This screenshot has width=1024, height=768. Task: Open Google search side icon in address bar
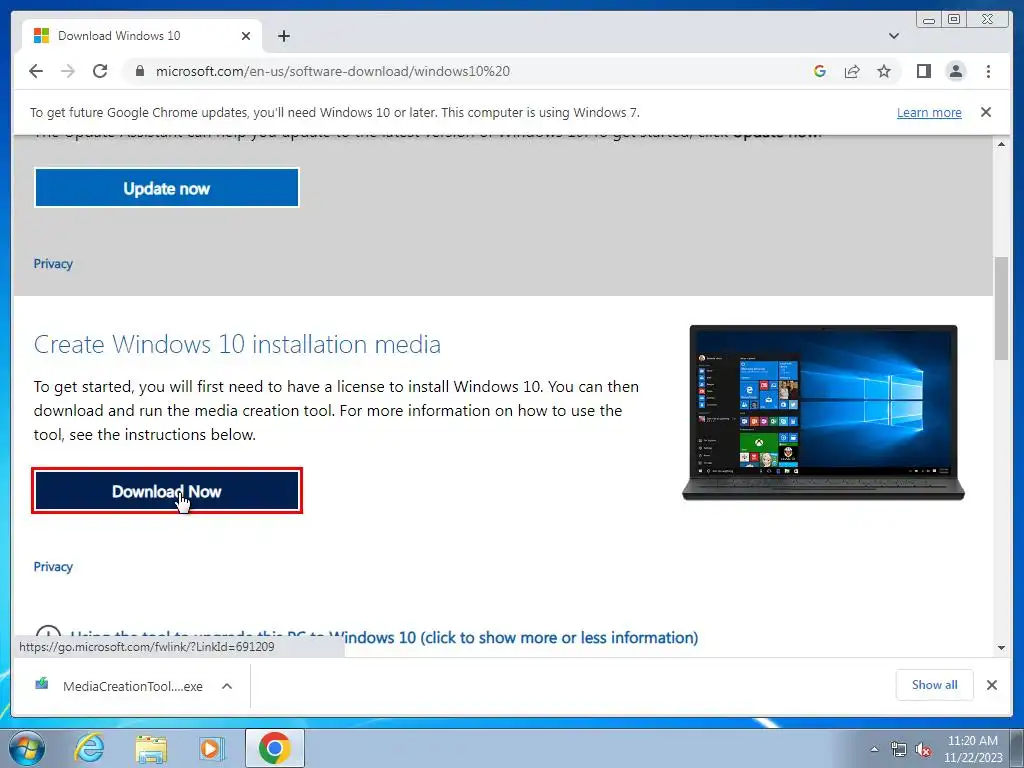click(820, 71)
